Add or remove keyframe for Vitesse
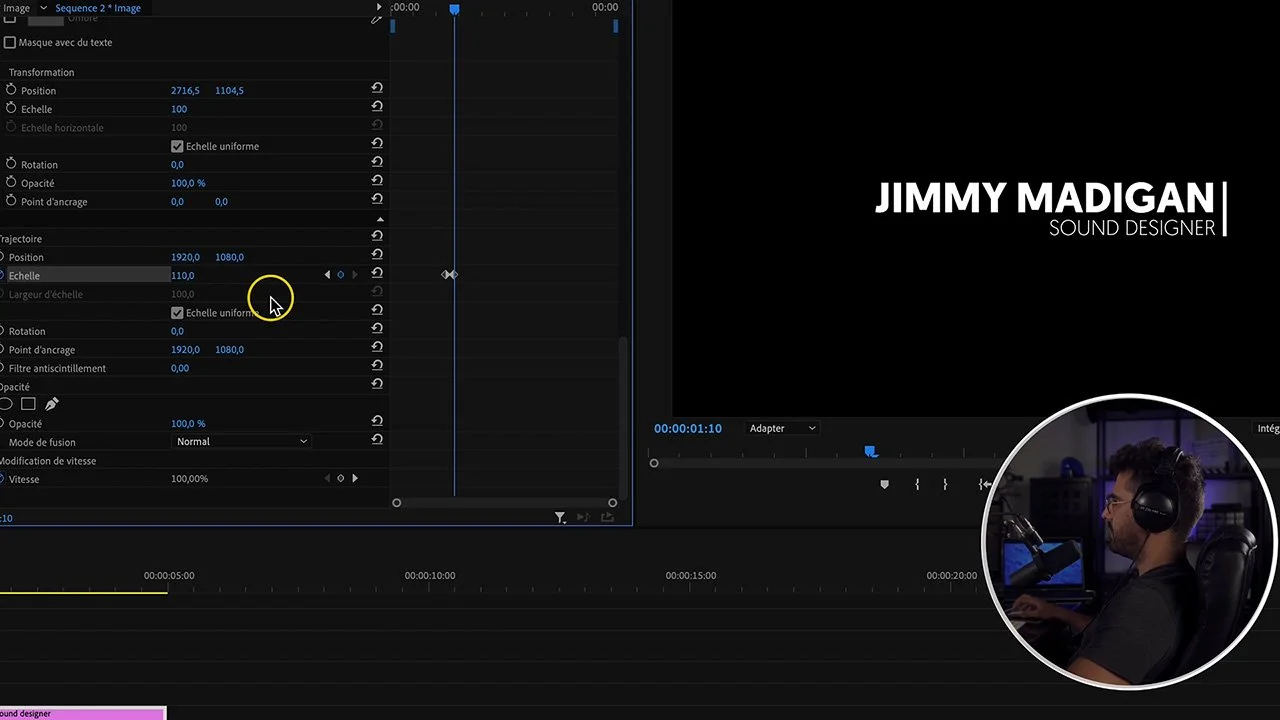The image size is (1280, 720). (x=340, y=479)
